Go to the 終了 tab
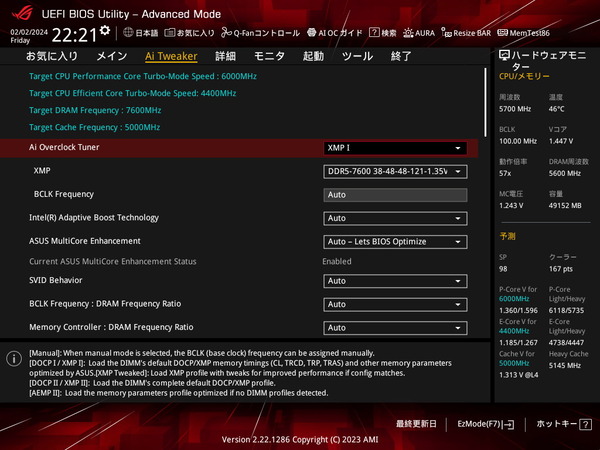The height and width of the screenshot is (450, 600). pos(401,57)
